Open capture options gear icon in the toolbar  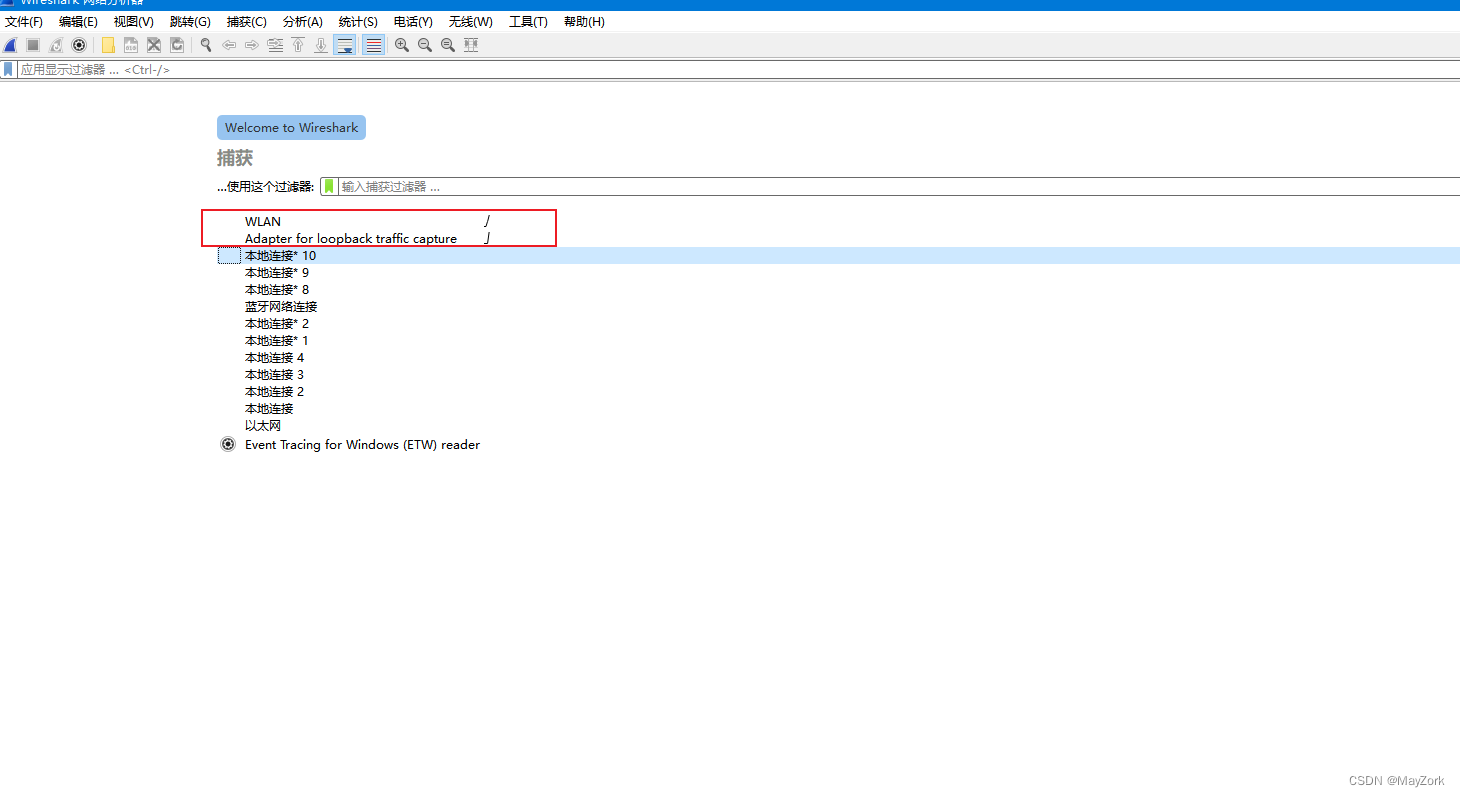(79, 45)
